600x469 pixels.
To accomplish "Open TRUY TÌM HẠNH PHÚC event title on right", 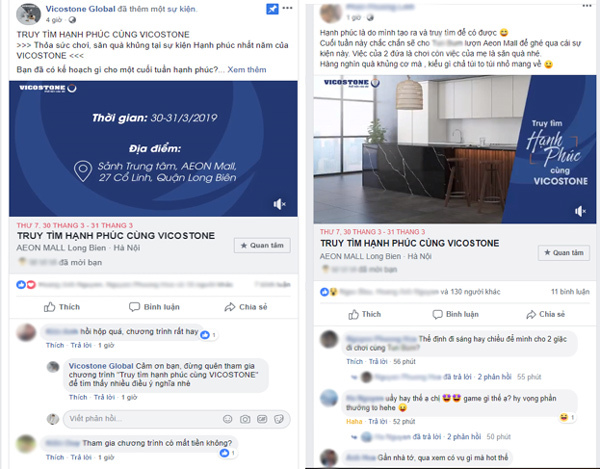I will (x=409, y=243).
